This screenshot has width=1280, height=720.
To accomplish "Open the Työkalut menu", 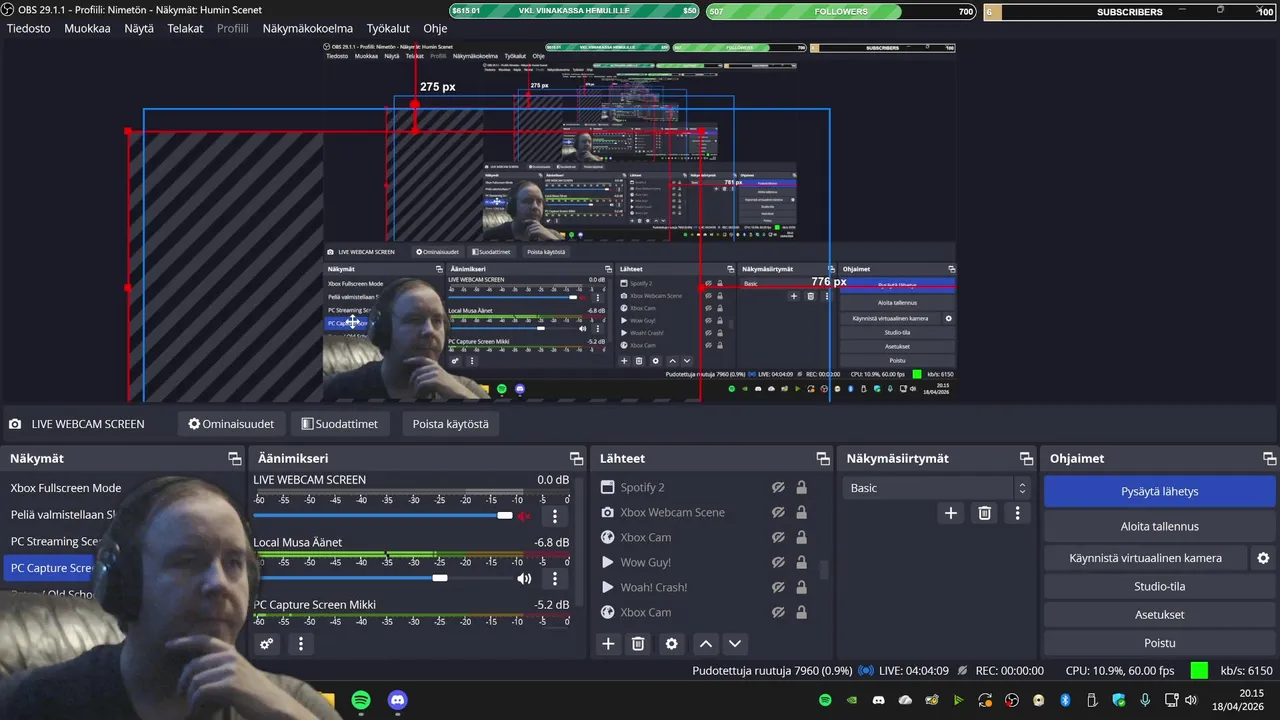I will [x=388, y=28].
